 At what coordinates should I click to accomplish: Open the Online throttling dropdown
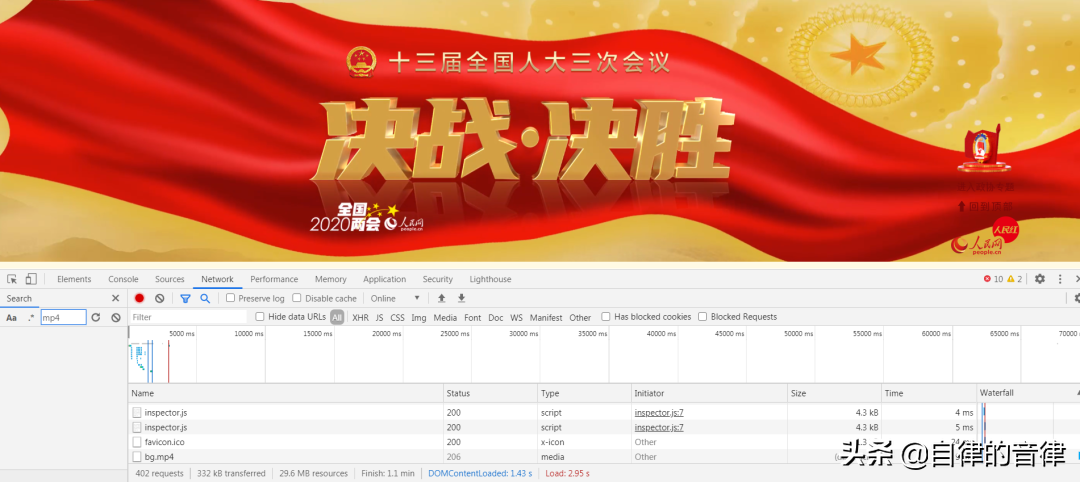coord(396,298)
